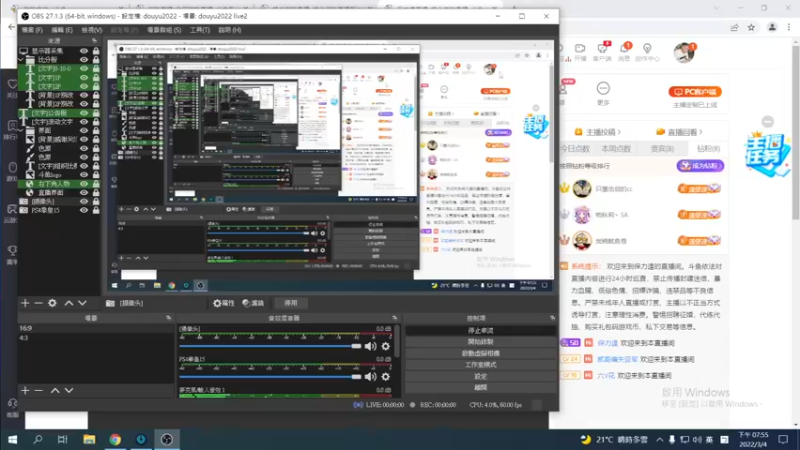Collapse the 主播任务 floating widget
Viewport: 800px width, 450px height.
(x=767, y=121)
